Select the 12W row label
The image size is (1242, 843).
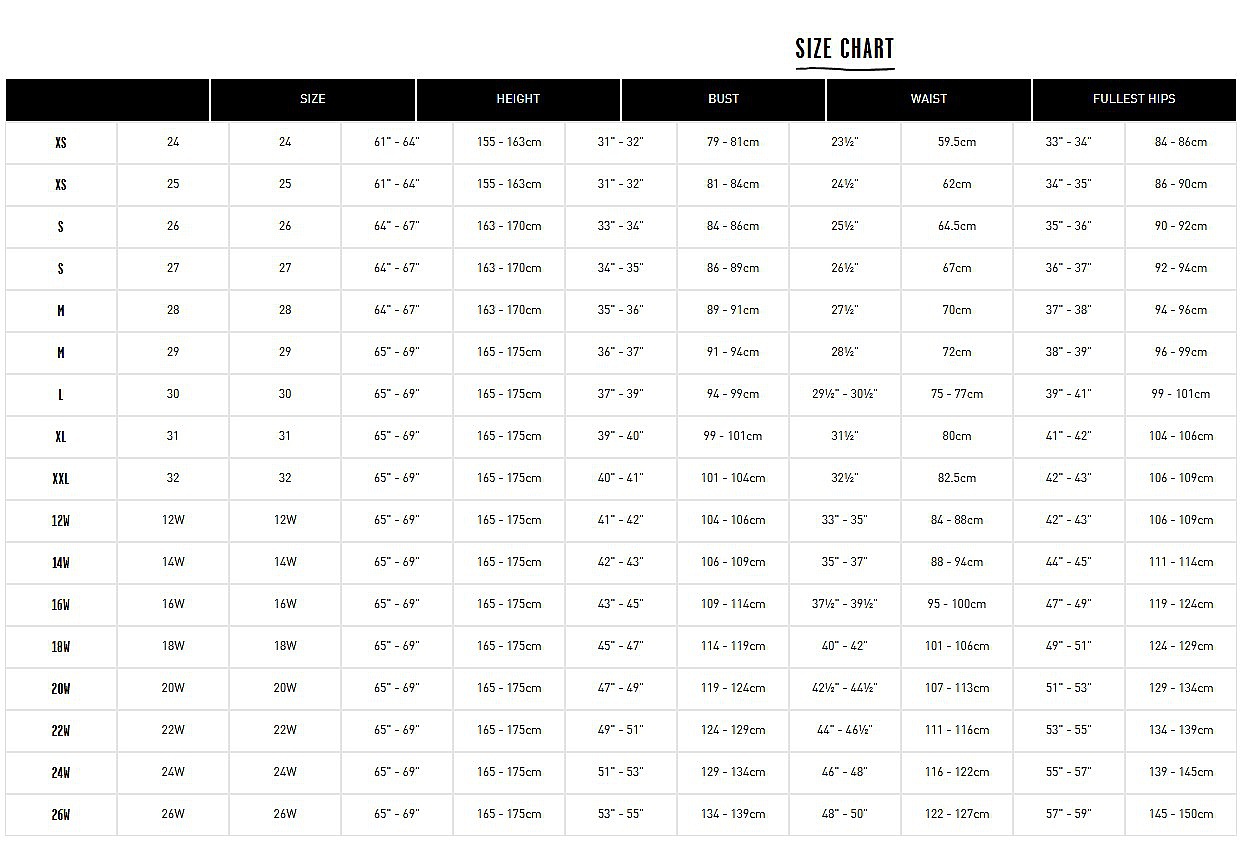pos(61,521)
